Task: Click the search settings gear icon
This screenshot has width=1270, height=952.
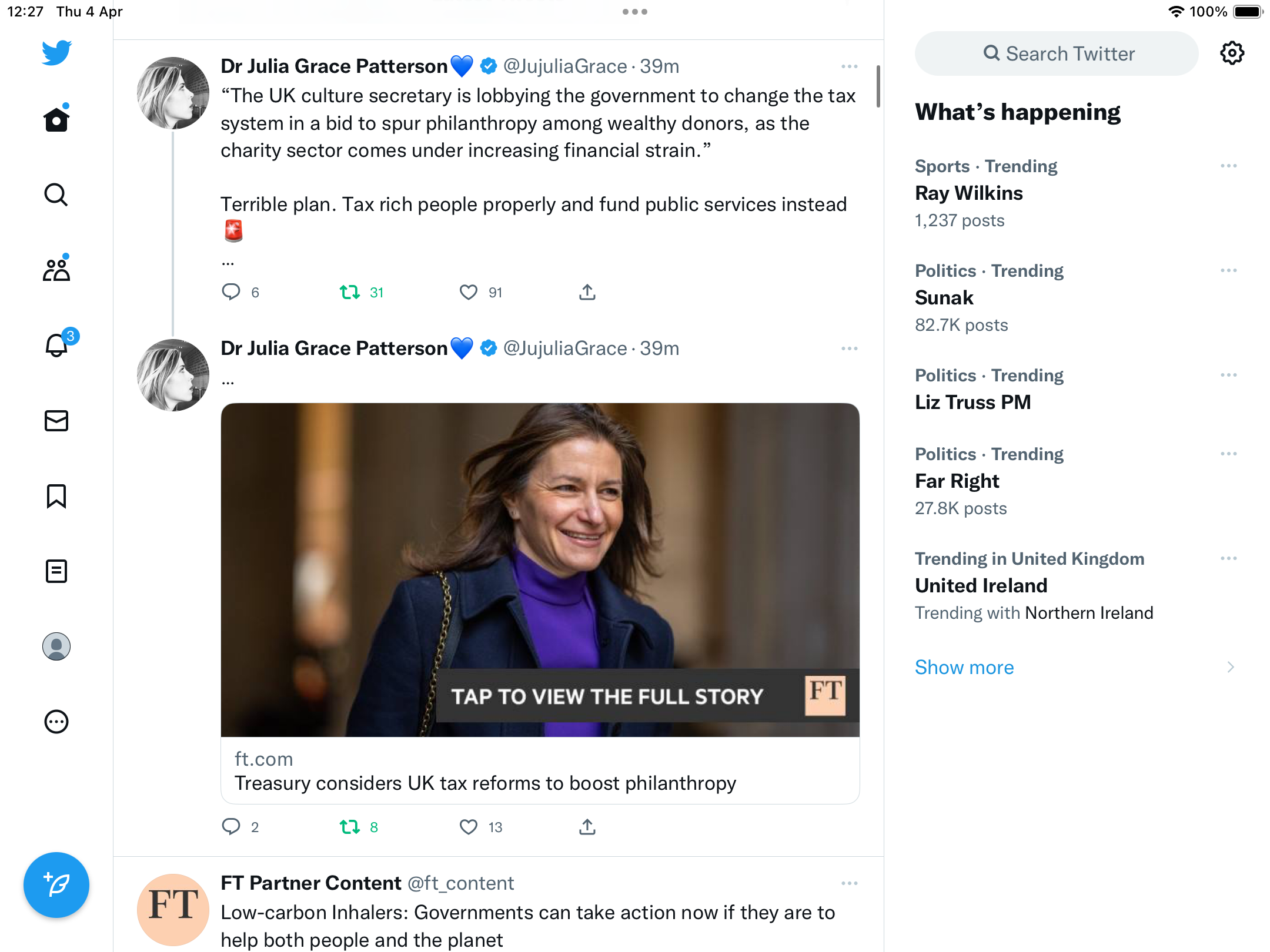Action: (1232, 53)
